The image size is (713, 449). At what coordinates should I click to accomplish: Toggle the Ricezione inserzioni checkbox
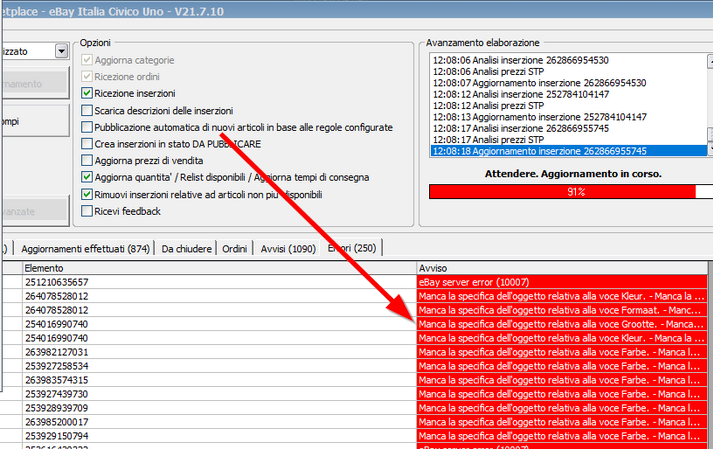pyautogui.click(x=87, y=93)
